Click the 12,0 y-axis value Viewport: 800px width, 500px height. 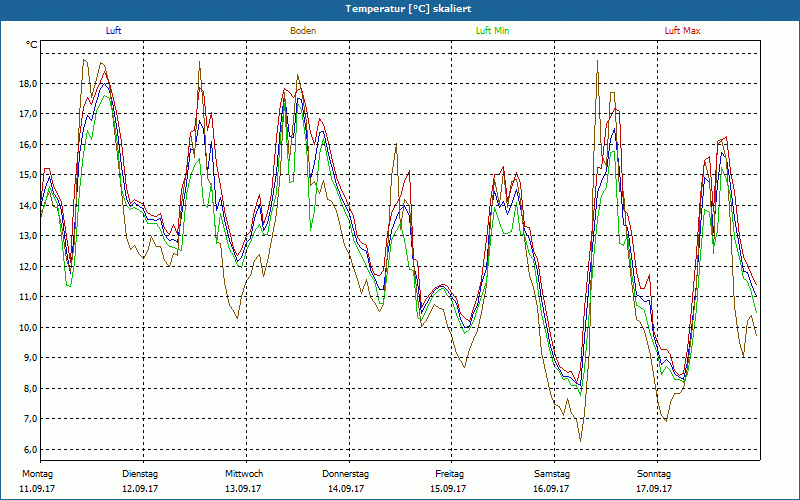[x=29, y=266]
